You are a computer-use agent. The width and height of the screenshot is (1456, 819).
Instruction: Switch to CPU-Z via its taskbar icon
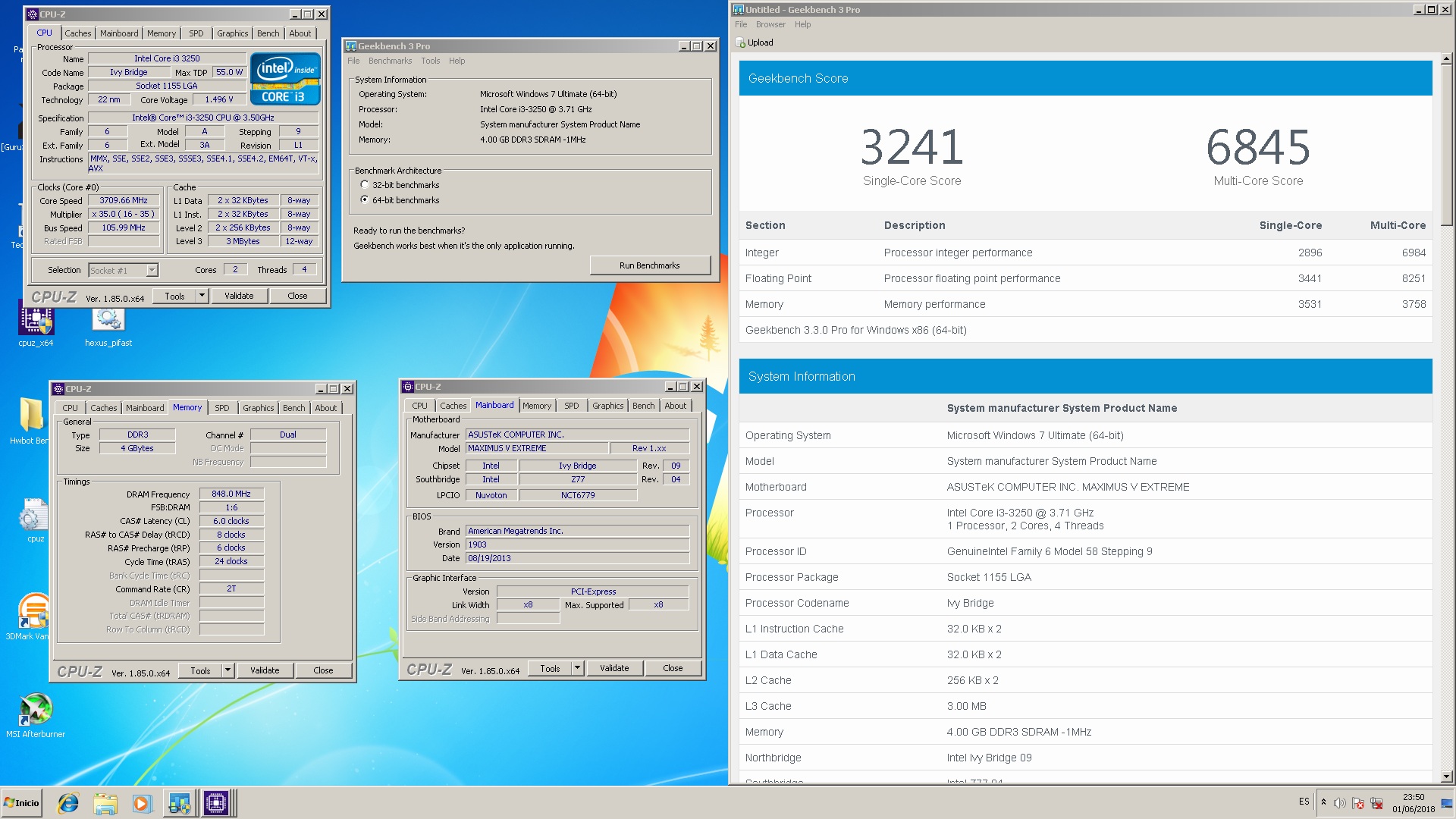pos(216,803)
